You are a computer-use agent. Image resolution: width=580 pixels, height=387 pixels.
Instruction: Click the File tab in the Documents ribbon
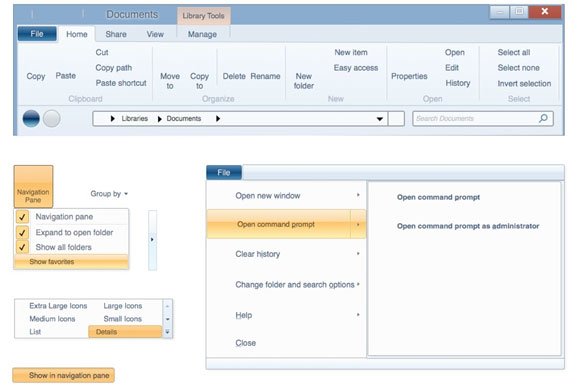[37, 34]
